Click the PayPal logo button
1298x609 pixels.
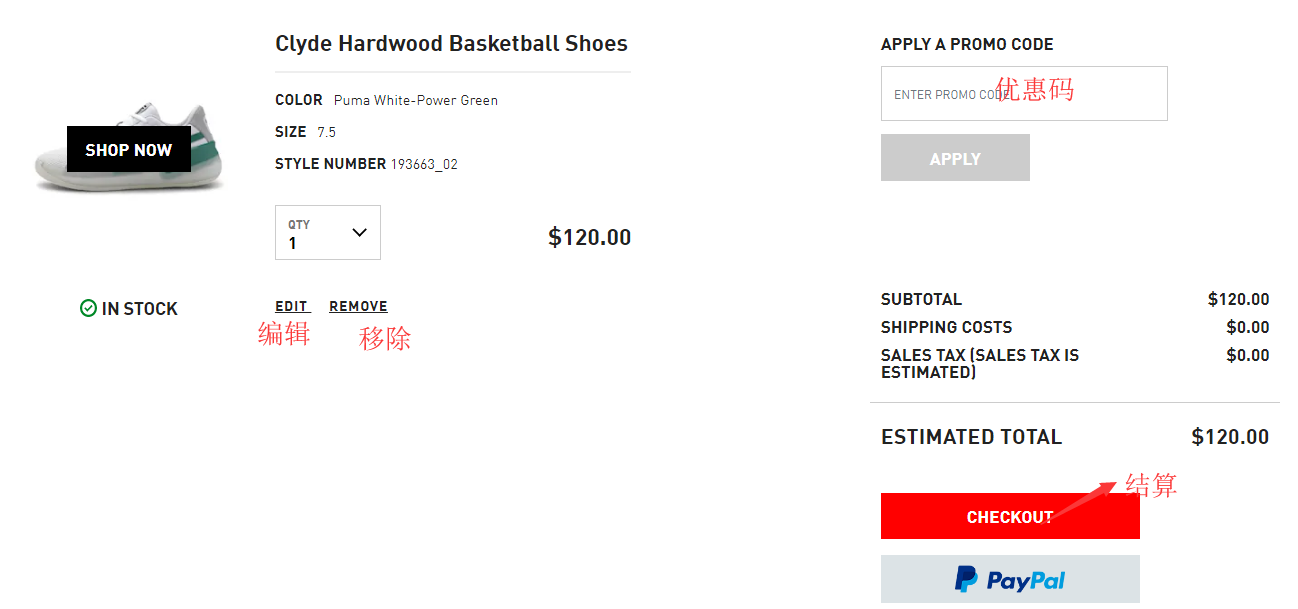[x=1010, y=579]
